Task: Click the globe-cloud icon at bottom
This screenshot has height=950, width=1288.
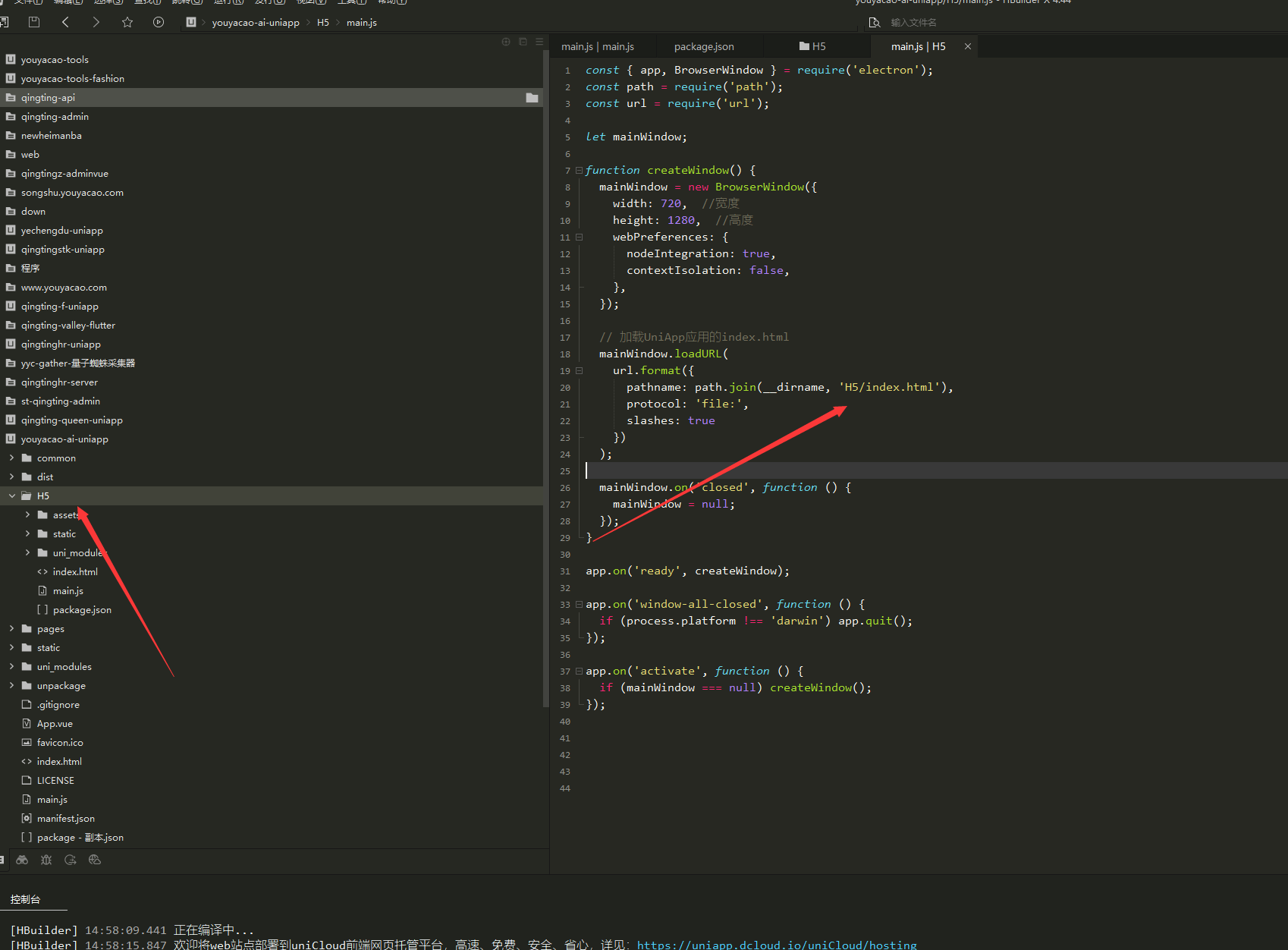Action: 95,860
